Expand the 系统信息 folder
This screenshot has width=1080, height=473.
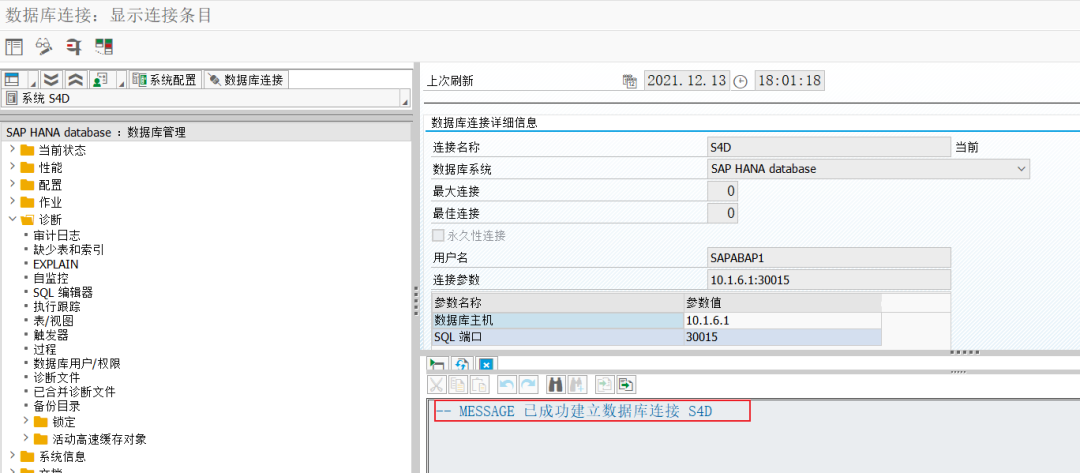[12, 456]
